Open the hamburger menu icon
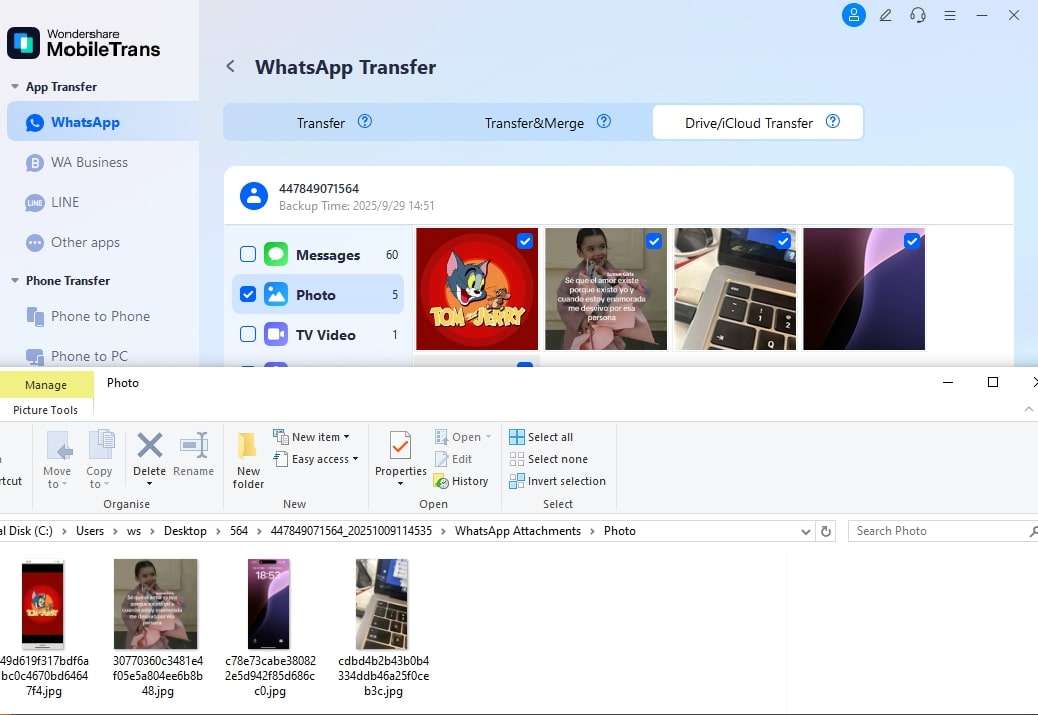Image resolution: width=1038 pixels, height=715 pixels. point(950,15)
